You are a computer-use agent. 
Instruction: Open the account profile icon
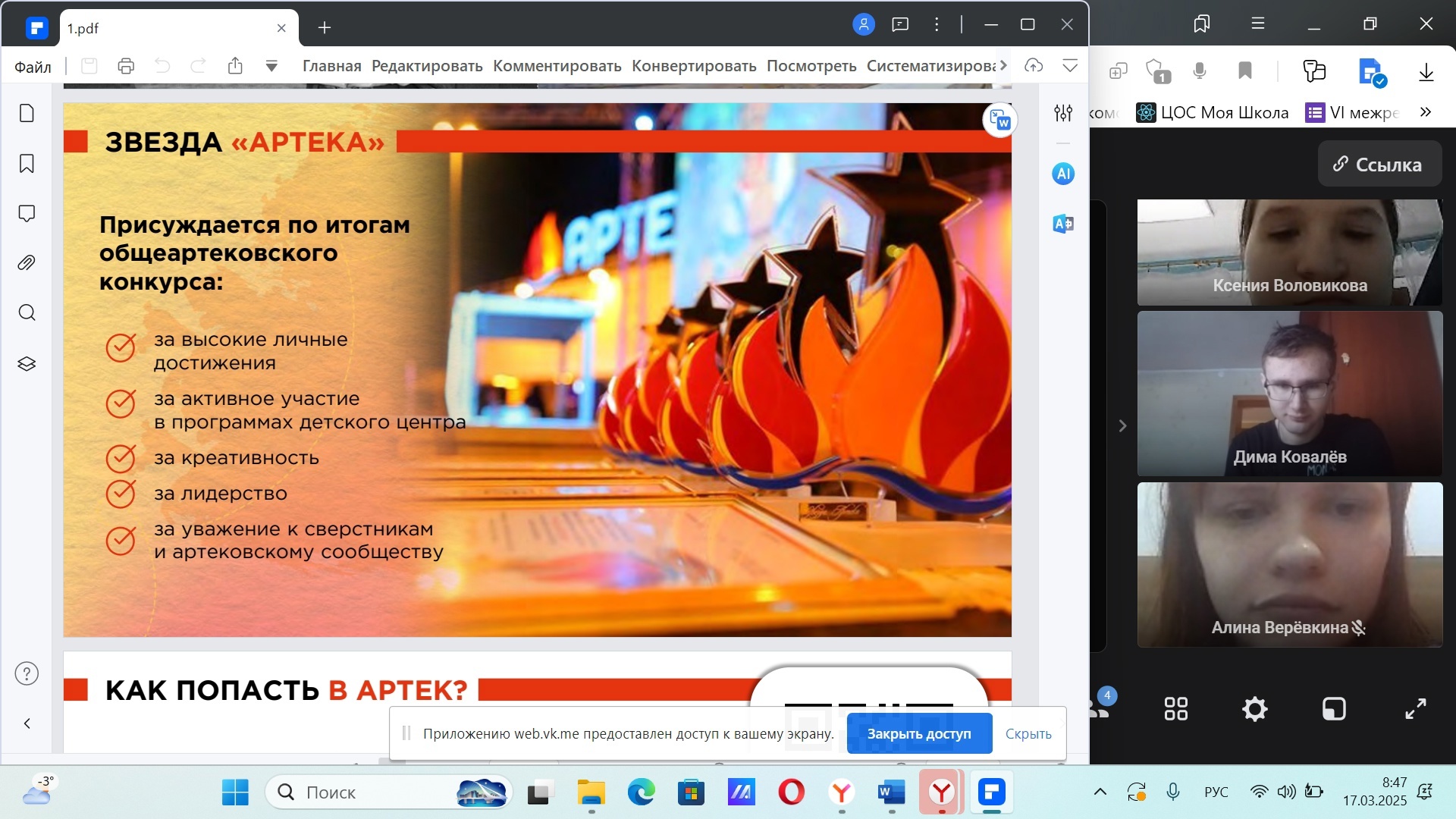(x=864, y=25)
